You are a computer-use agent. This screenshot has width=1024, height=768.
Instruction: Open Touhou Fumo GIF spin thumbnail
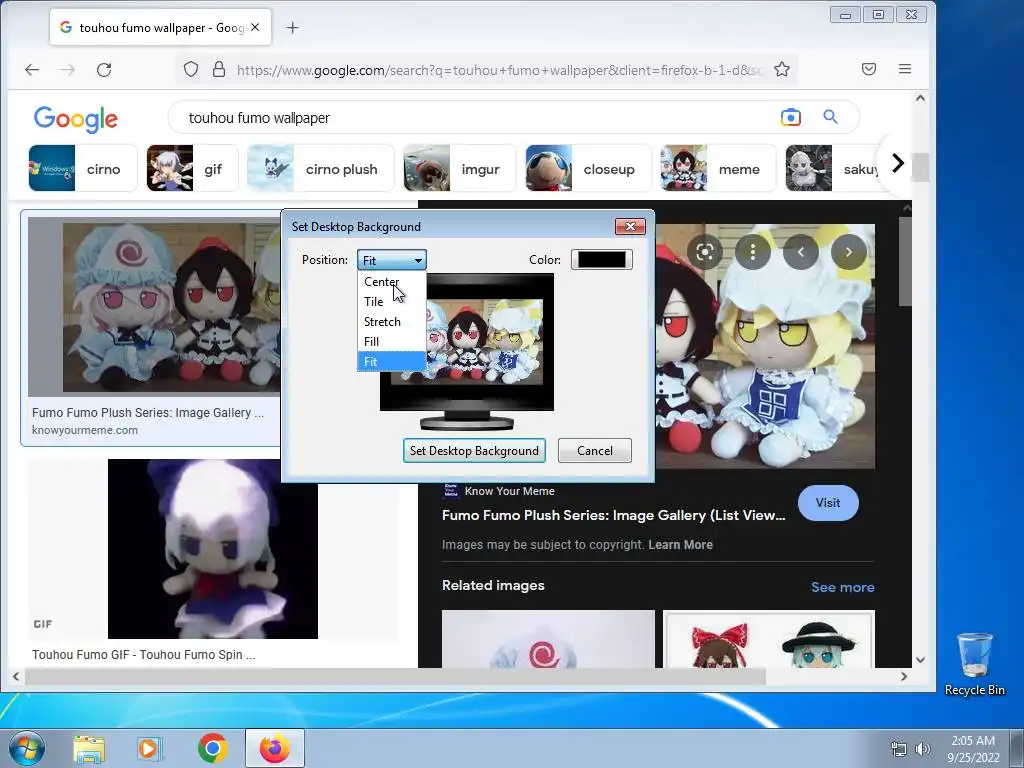[213, 549]
